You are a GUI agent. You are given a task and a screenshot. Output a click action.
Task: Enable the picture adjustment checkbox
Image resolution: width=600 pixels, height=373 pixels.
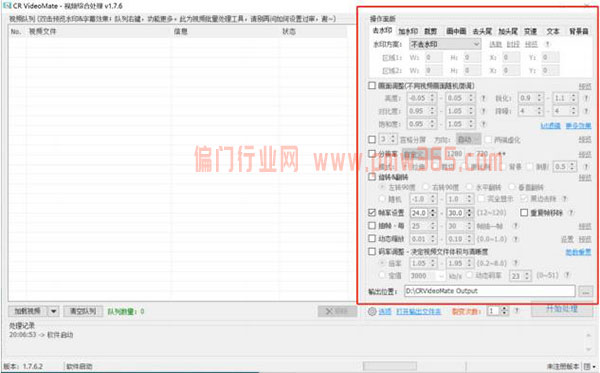[x=372, y=85]
